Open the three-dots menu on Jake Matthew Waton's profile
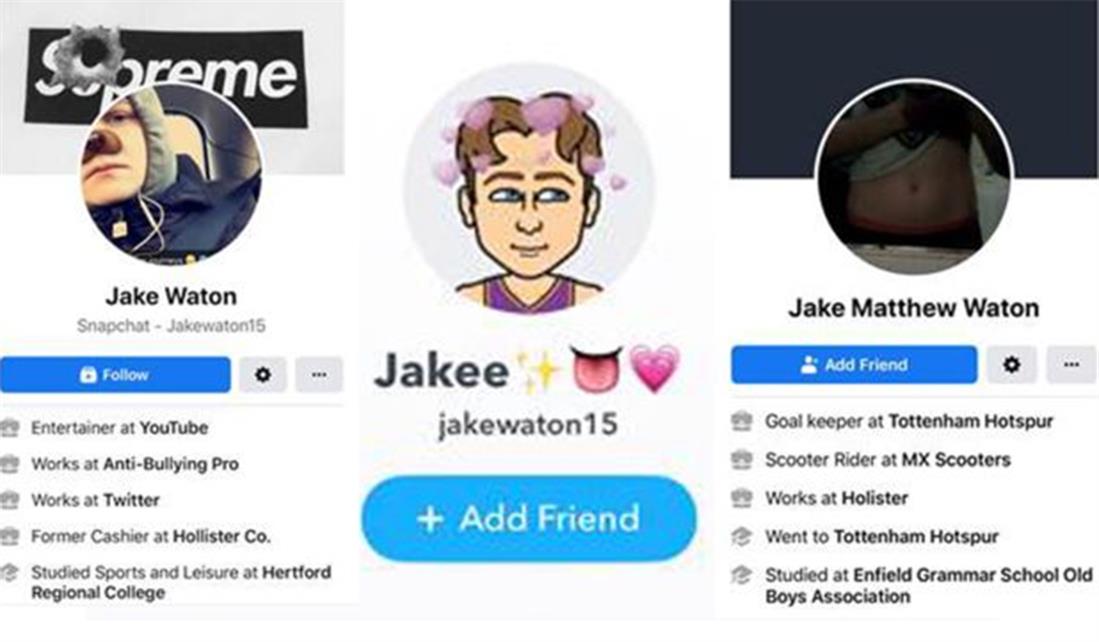Screen dimensions: 1099x642 [1071, 364]
